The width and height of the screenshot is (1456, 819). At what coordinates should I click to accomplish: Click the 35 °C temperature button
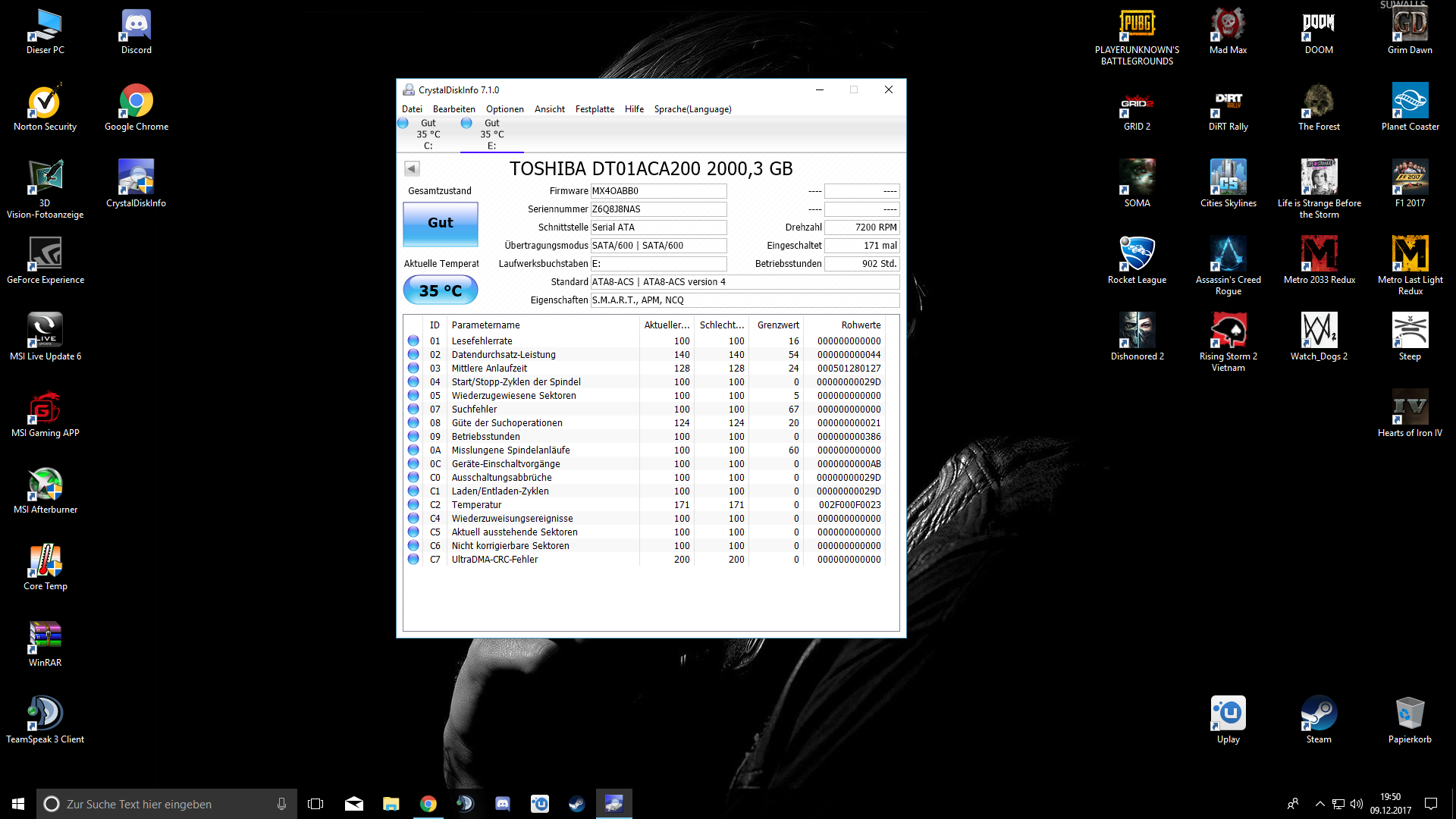click(440, 290)
